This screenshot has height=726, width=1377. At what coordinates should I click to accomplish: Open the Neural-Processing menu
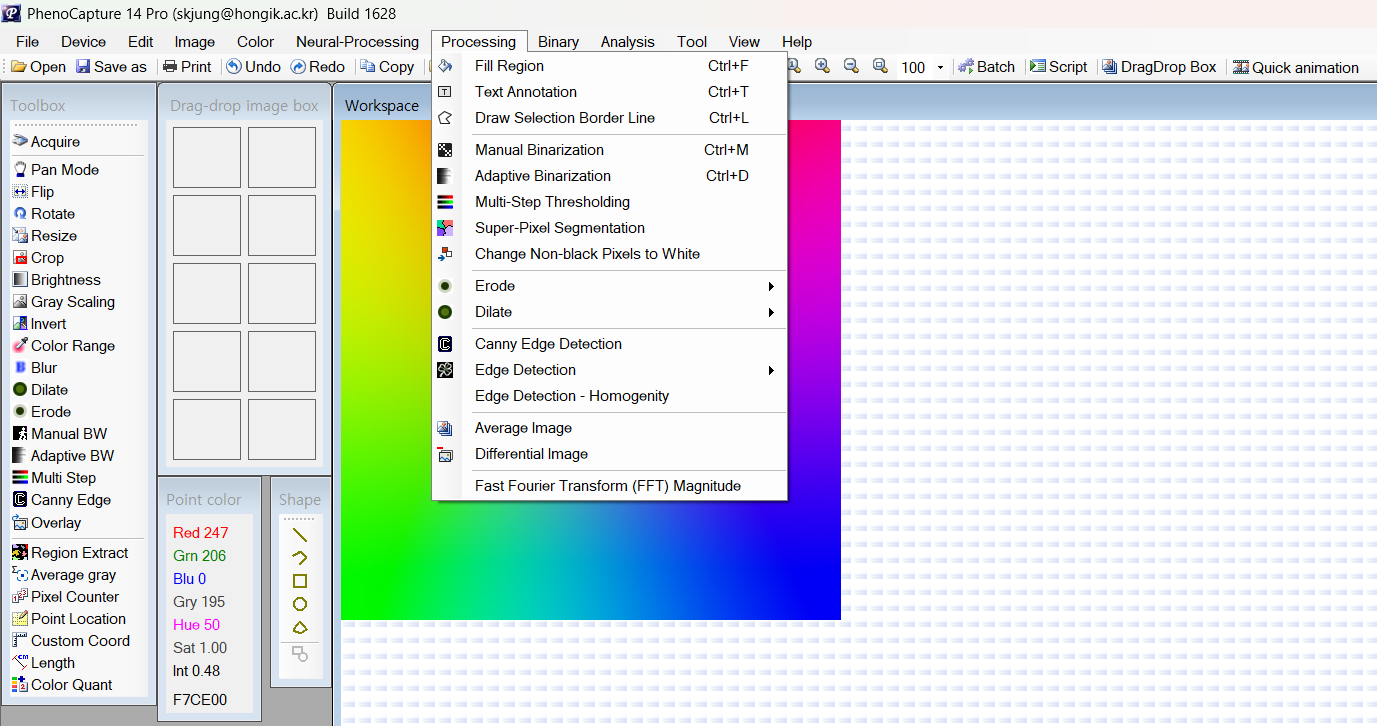pyautogui.click(x=357, y=42)
